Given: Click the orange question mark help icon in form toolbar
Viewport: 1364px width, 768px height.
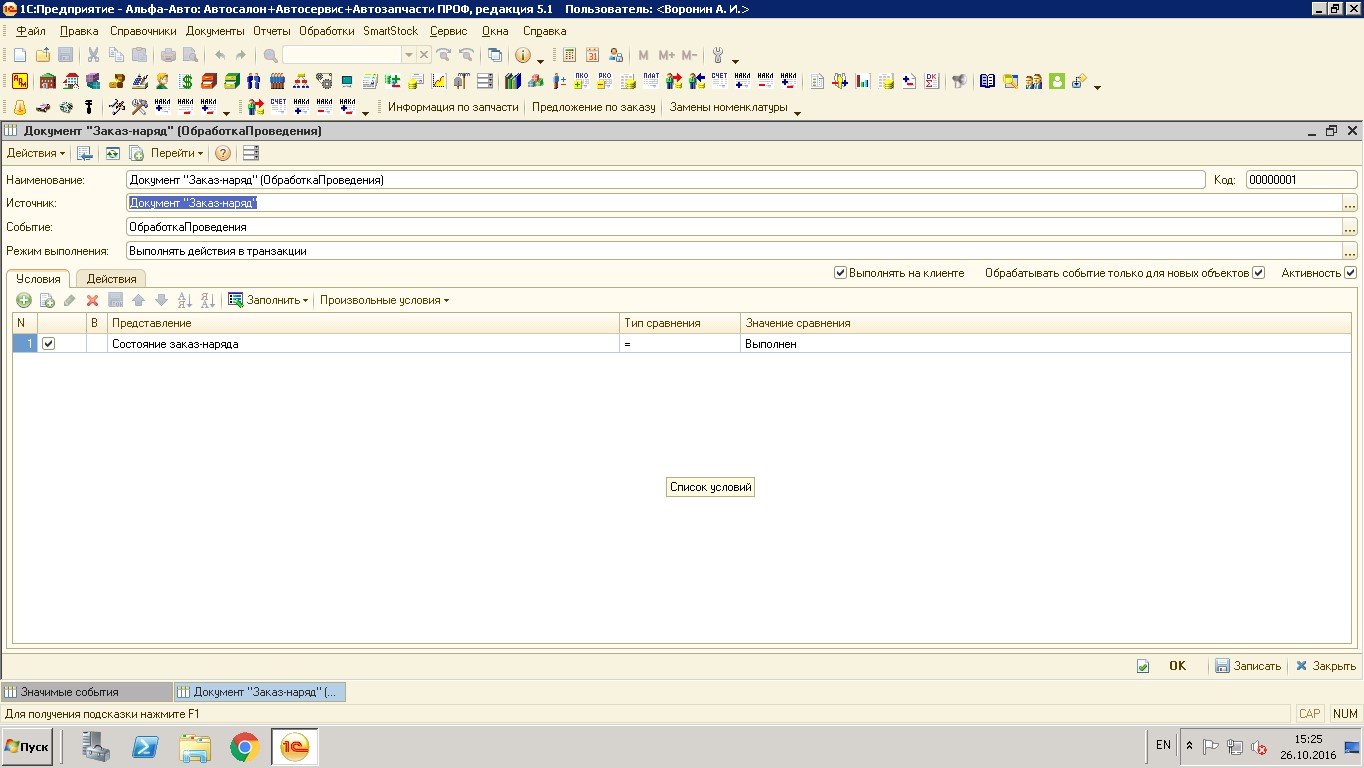Looking at the screenshot, I should (x=223, y=153).
